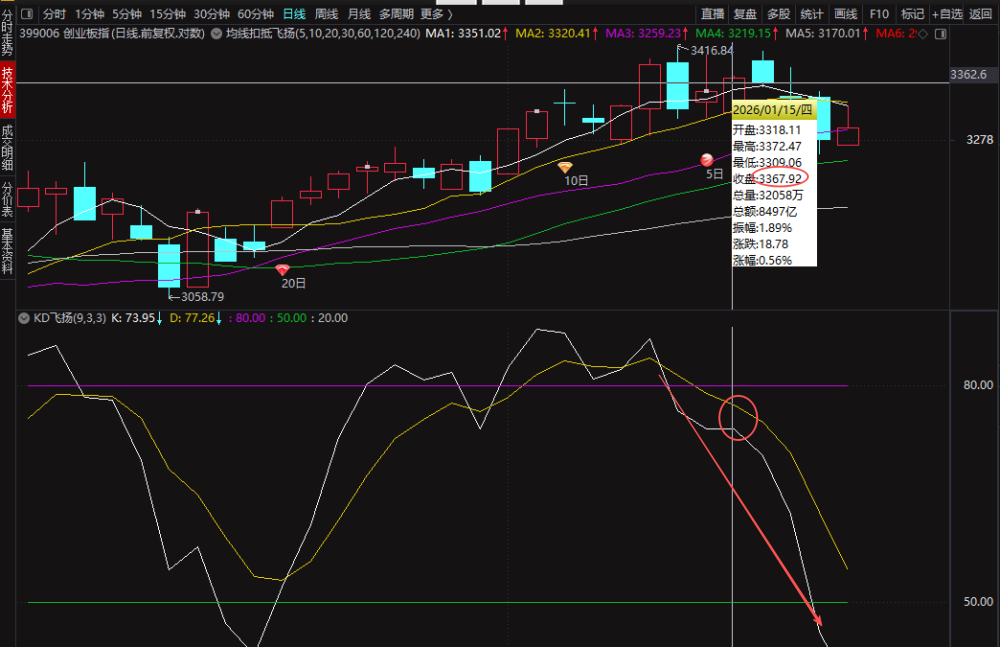This screenshot has height=647, width=1000.
Task: Open 成交明细 sidebar tab
Action: point(7,148)
